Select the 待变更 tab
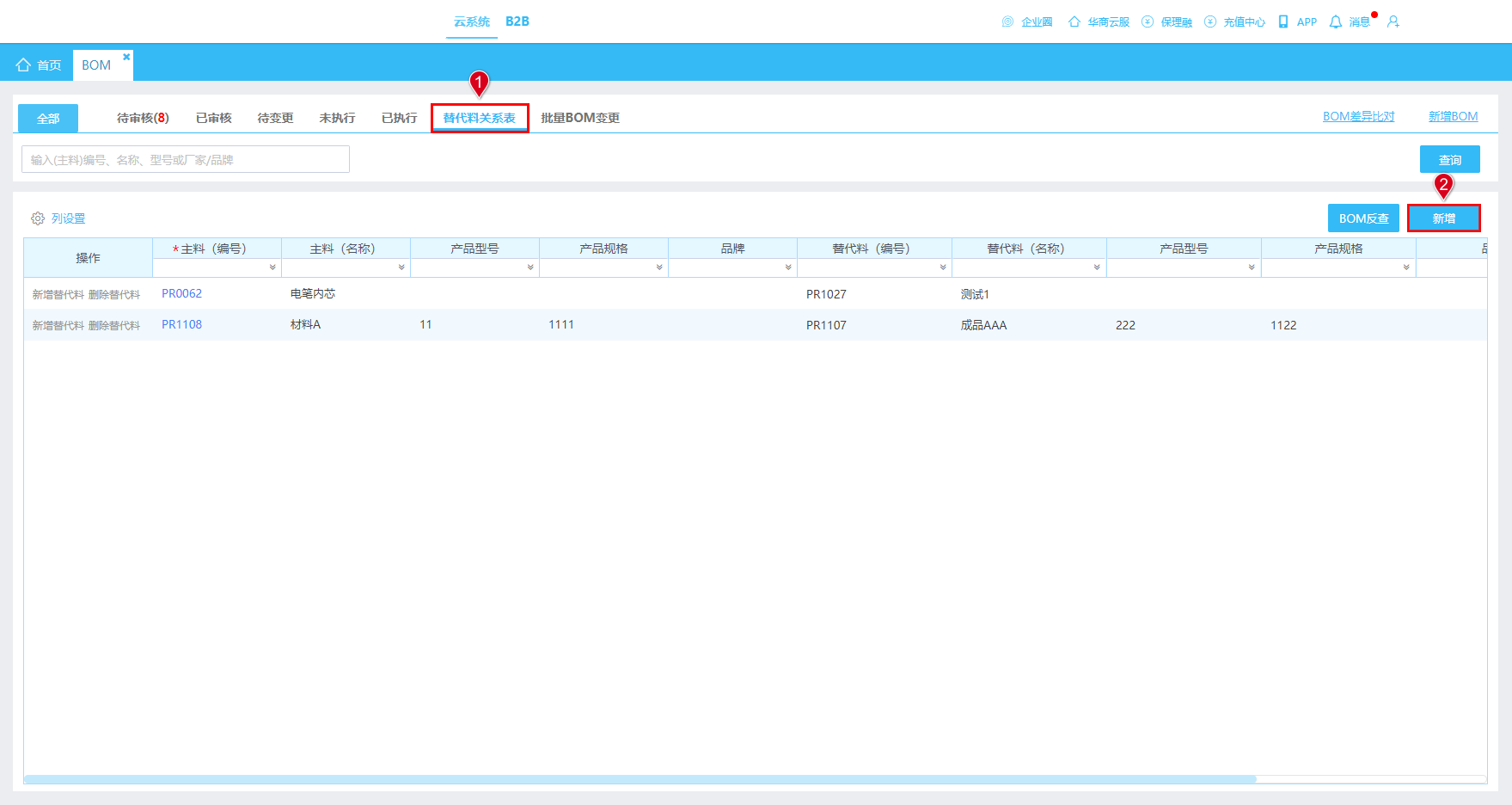The image size is (1512, 805). pyautogui.click(x=276, y=118)
